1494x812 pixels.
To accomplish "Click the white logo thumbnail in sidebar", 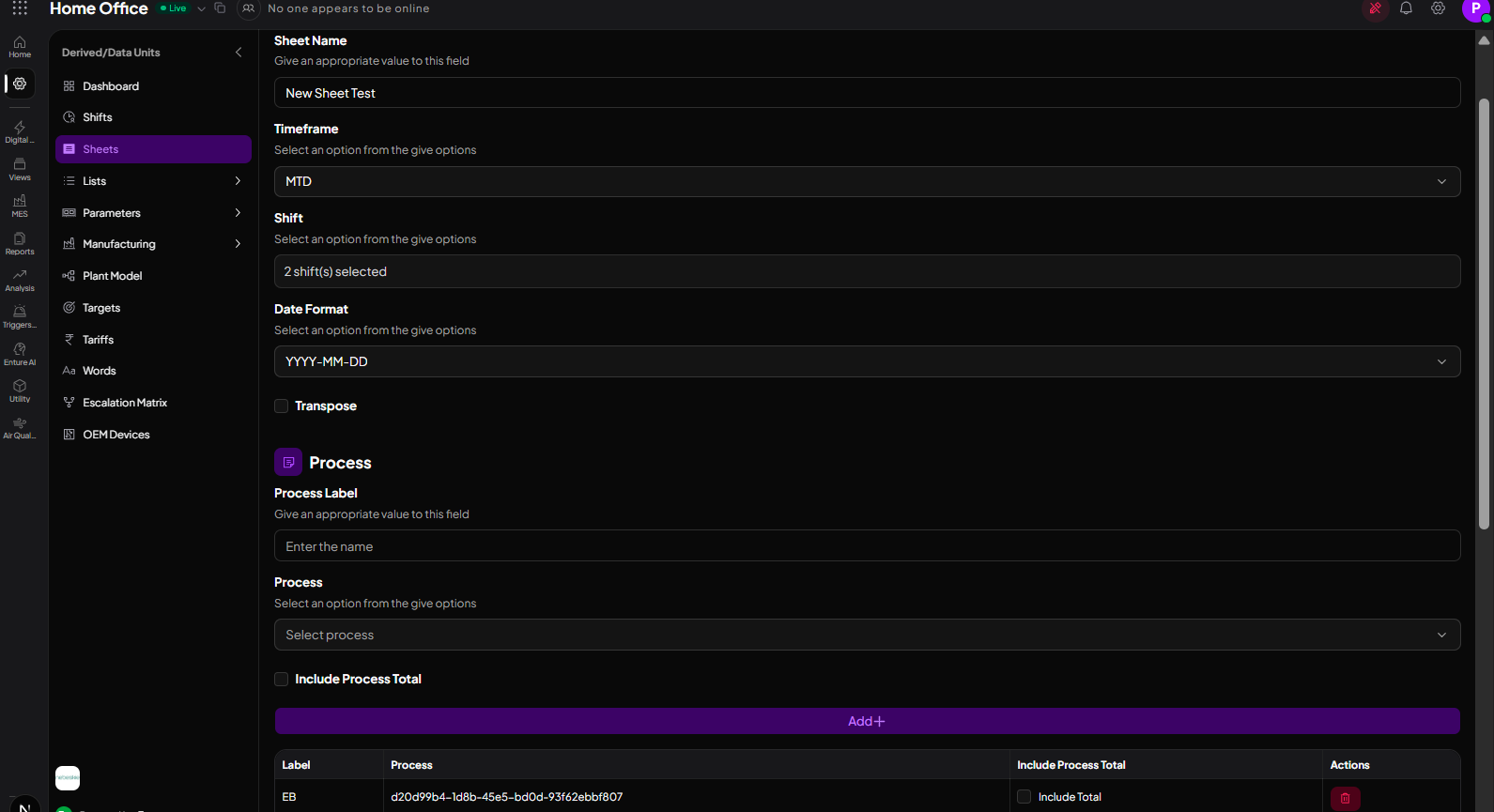I will pyautogui.click(x=68, y=778).
